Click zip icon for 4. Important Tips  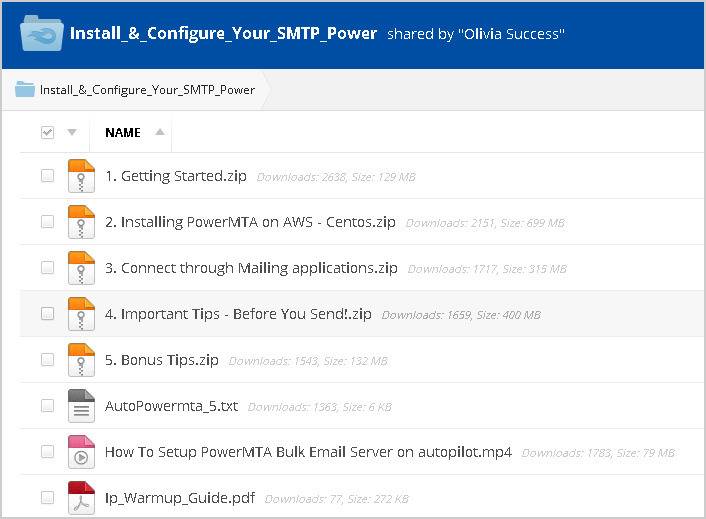[x=81, y=314]
